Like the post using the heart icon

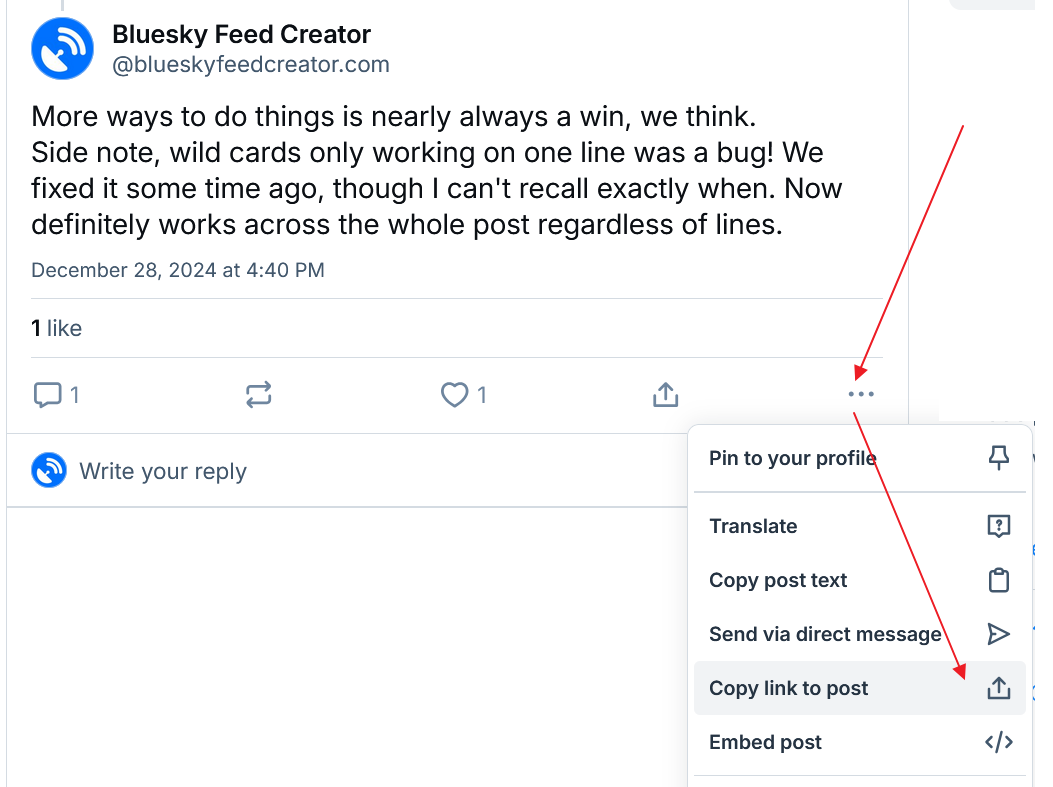pos(453,394)
